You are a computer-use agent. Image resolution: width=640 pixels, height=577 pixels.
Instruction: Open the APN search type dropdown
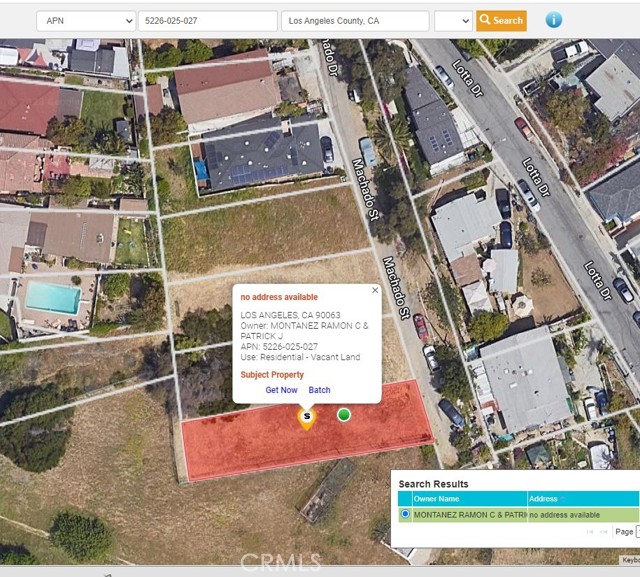(x=86, y=21)
